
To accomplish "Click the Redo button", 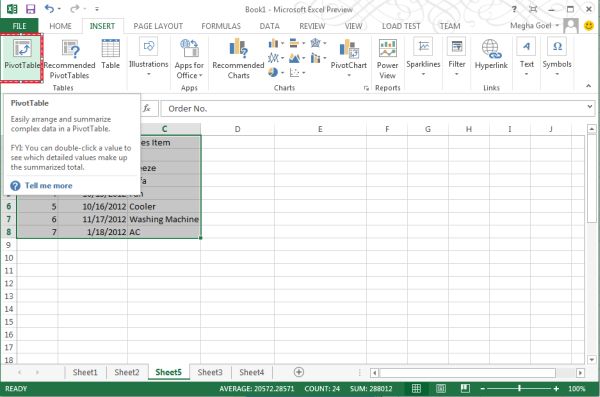I will [75, 8].
